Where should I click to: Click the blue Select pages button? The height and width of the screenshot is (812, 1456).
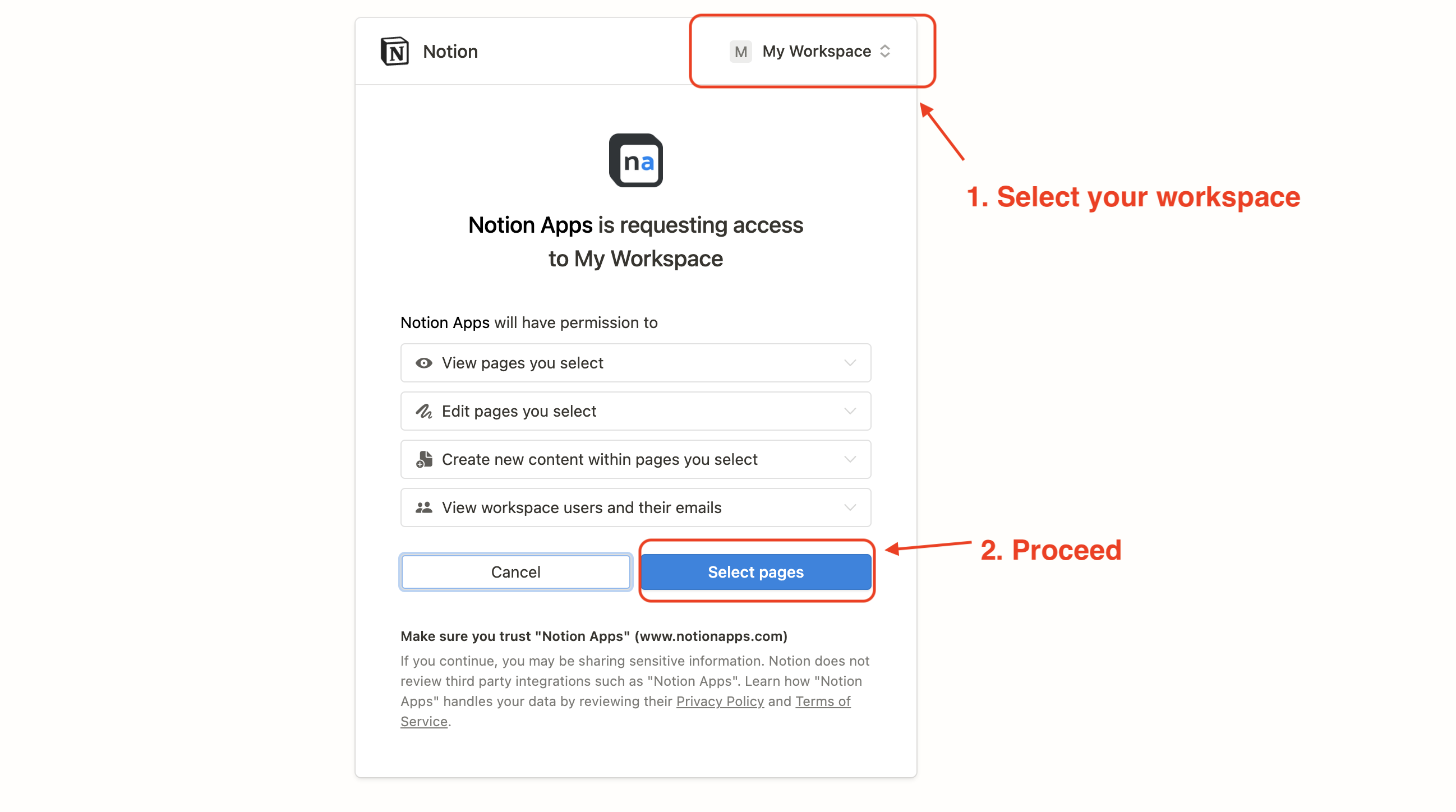click(755, 572)
